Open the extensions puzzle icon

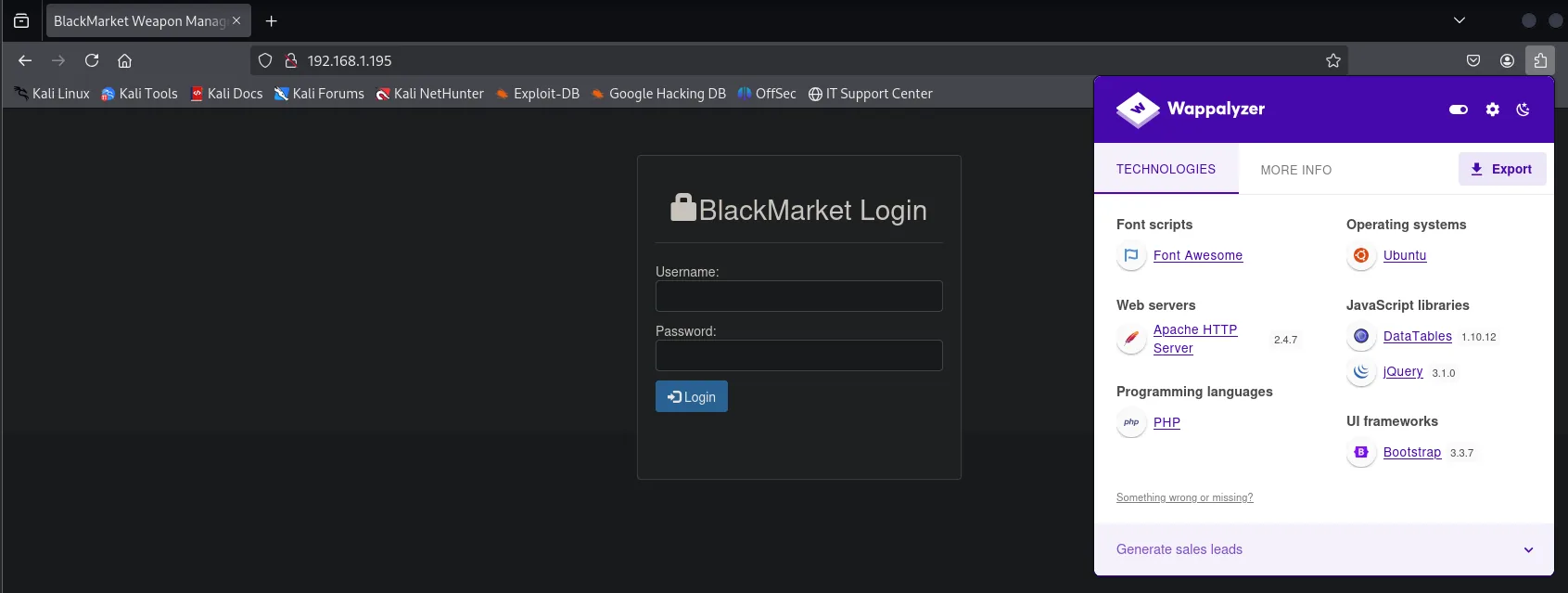tap(1540, 60)
